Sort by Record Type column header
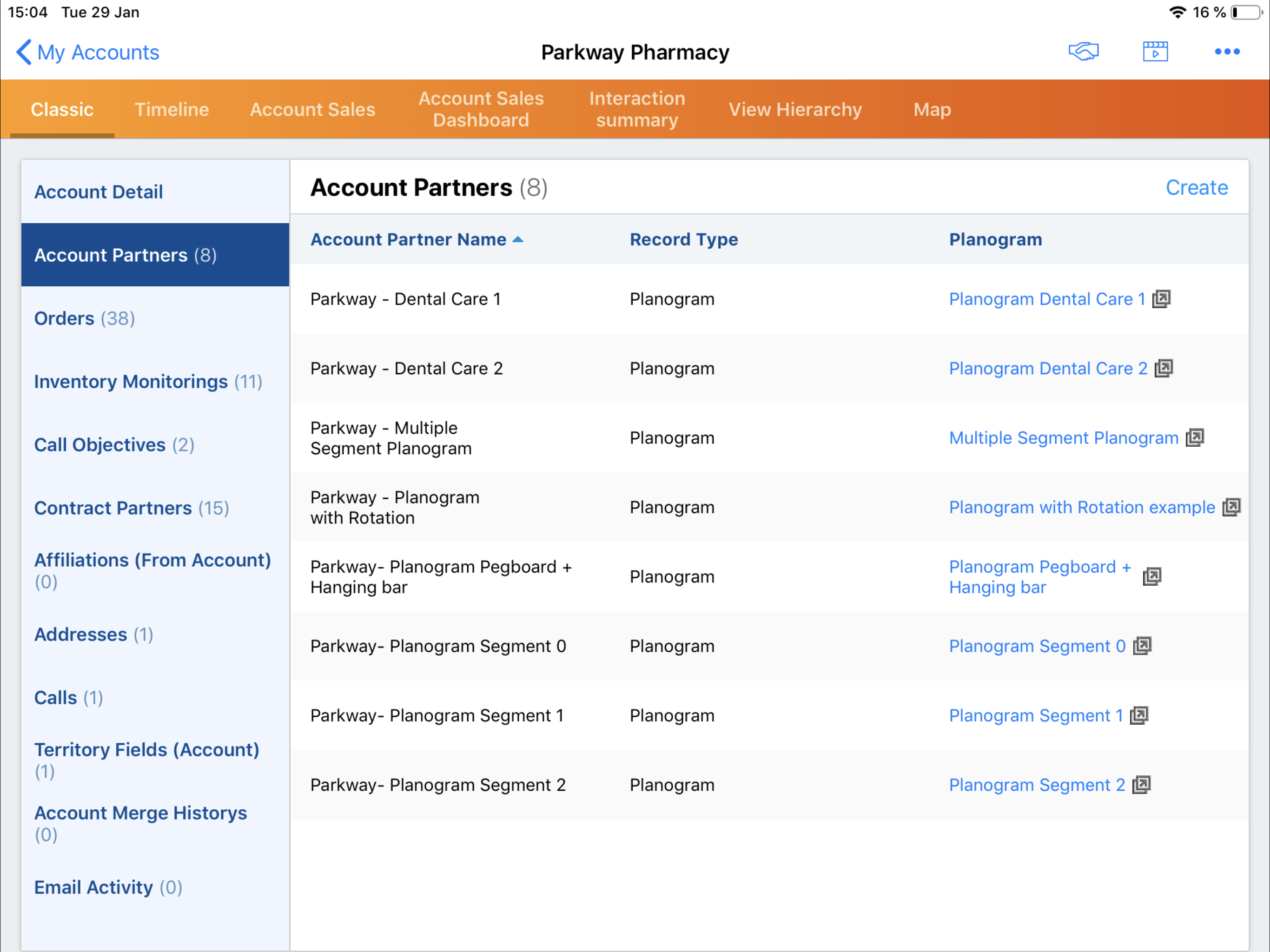 tap(683, 239)
